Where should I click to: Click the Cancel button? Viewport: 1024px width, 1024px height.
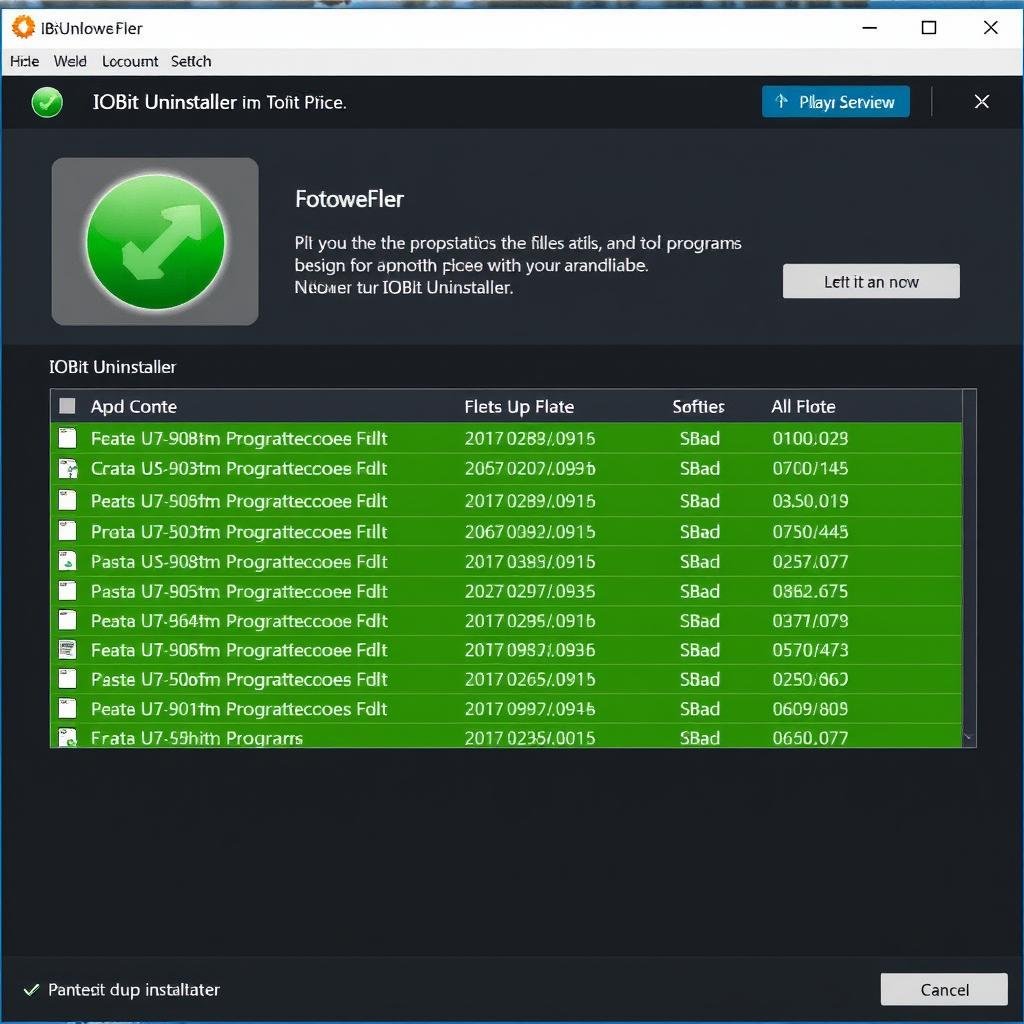(944, 989)
